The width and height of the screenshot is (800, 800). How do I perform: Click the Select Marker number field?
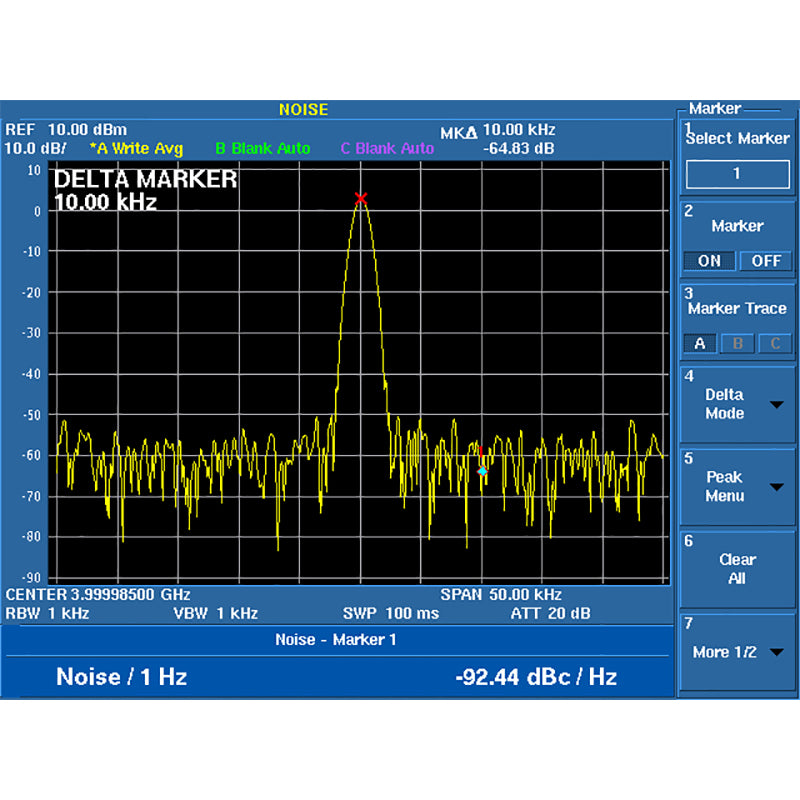tap(736, 174)
